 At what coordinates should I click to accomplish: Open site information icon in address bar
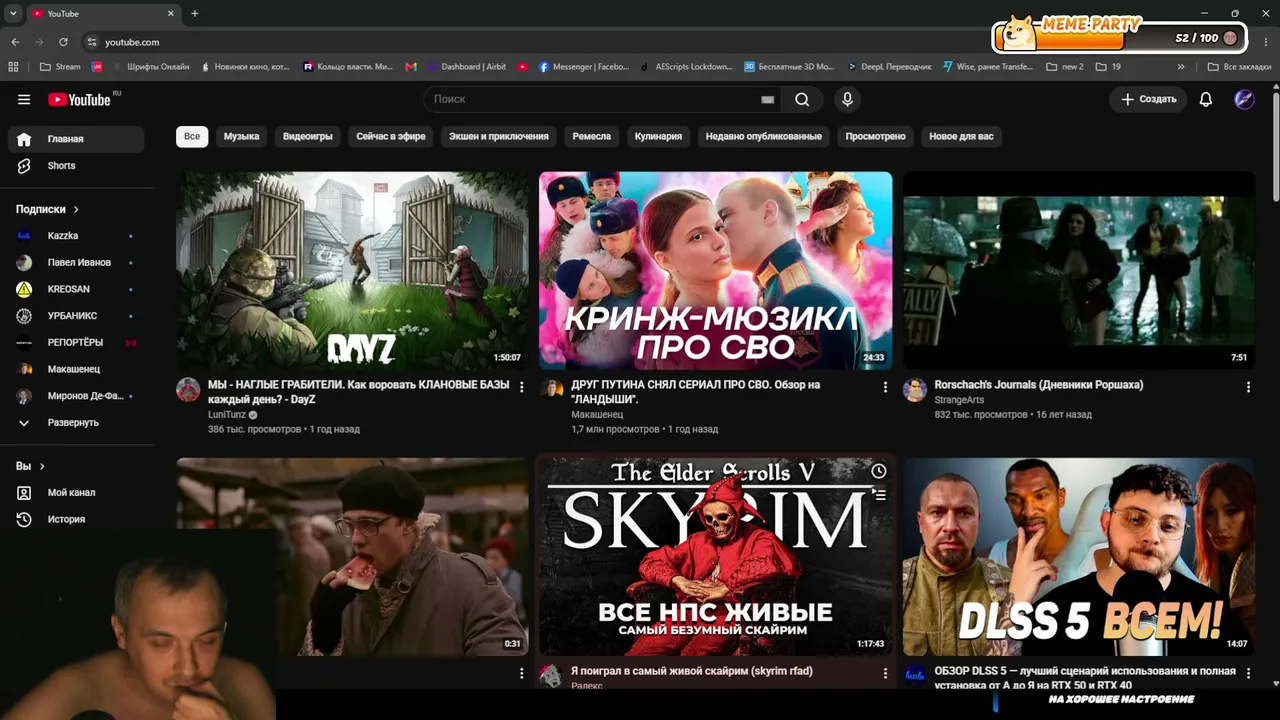(92, 42)
